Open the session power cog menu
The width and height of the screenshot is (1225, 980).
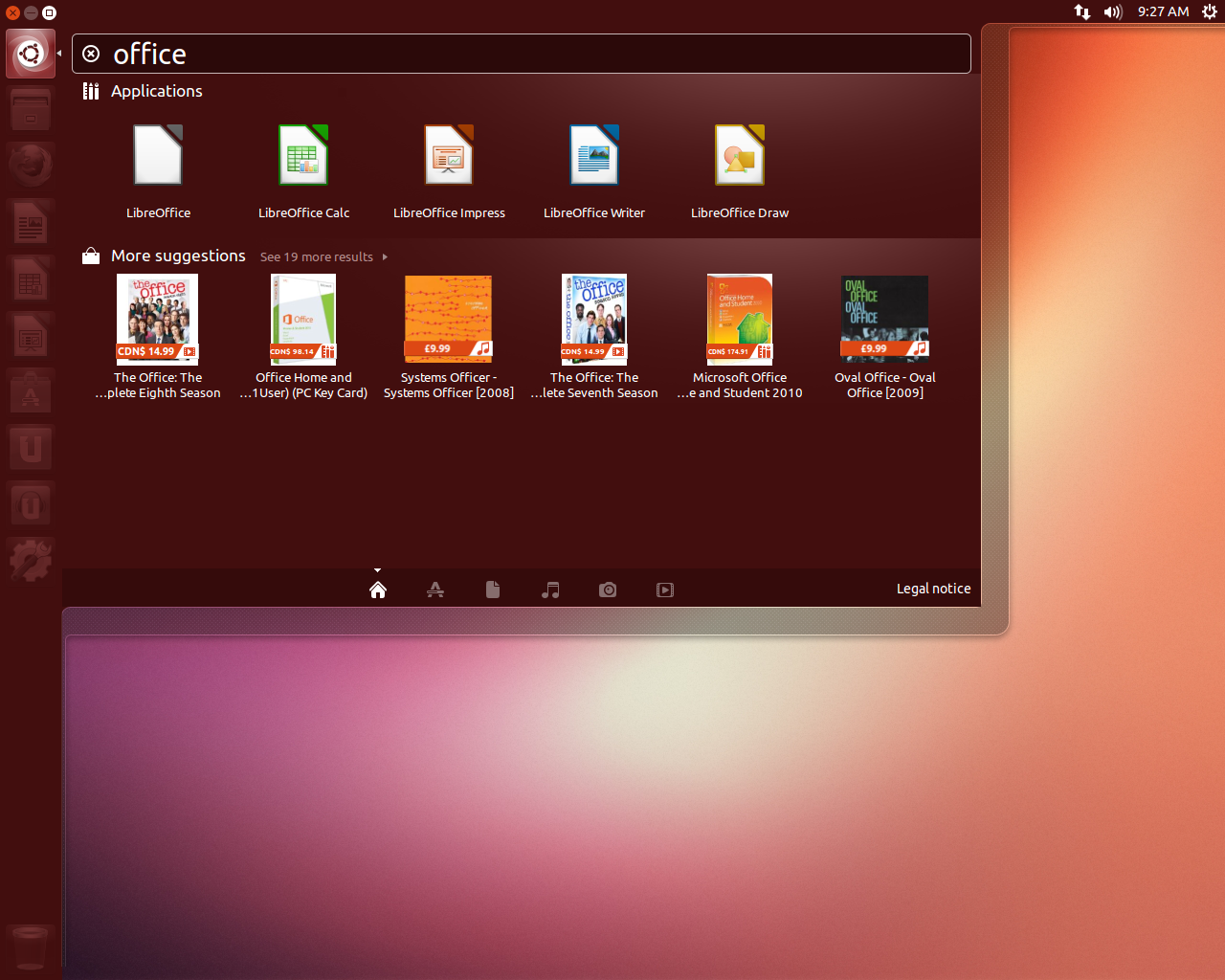point(1210,11)
